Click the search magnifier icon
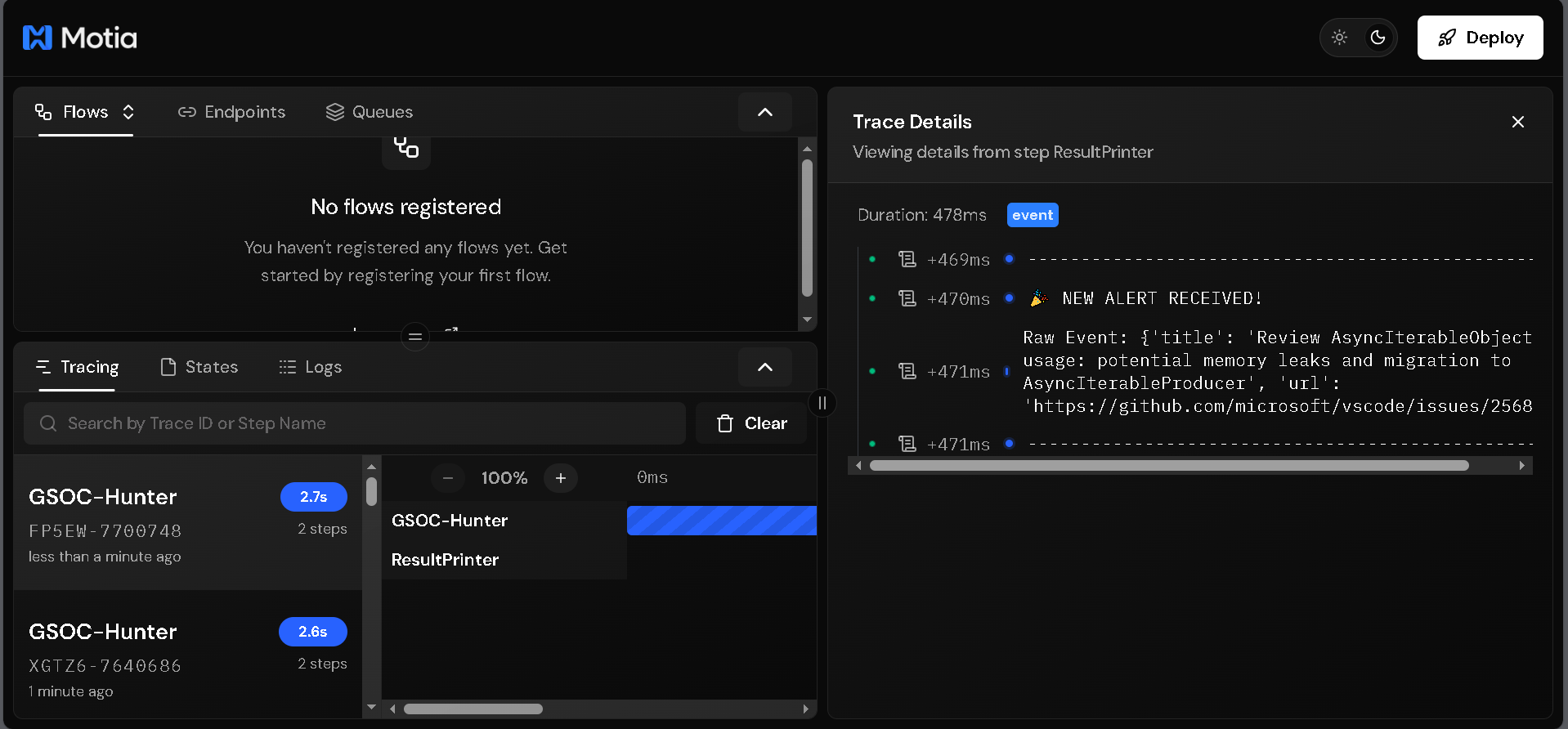The image size is (1568, 729). pos(48,423)
